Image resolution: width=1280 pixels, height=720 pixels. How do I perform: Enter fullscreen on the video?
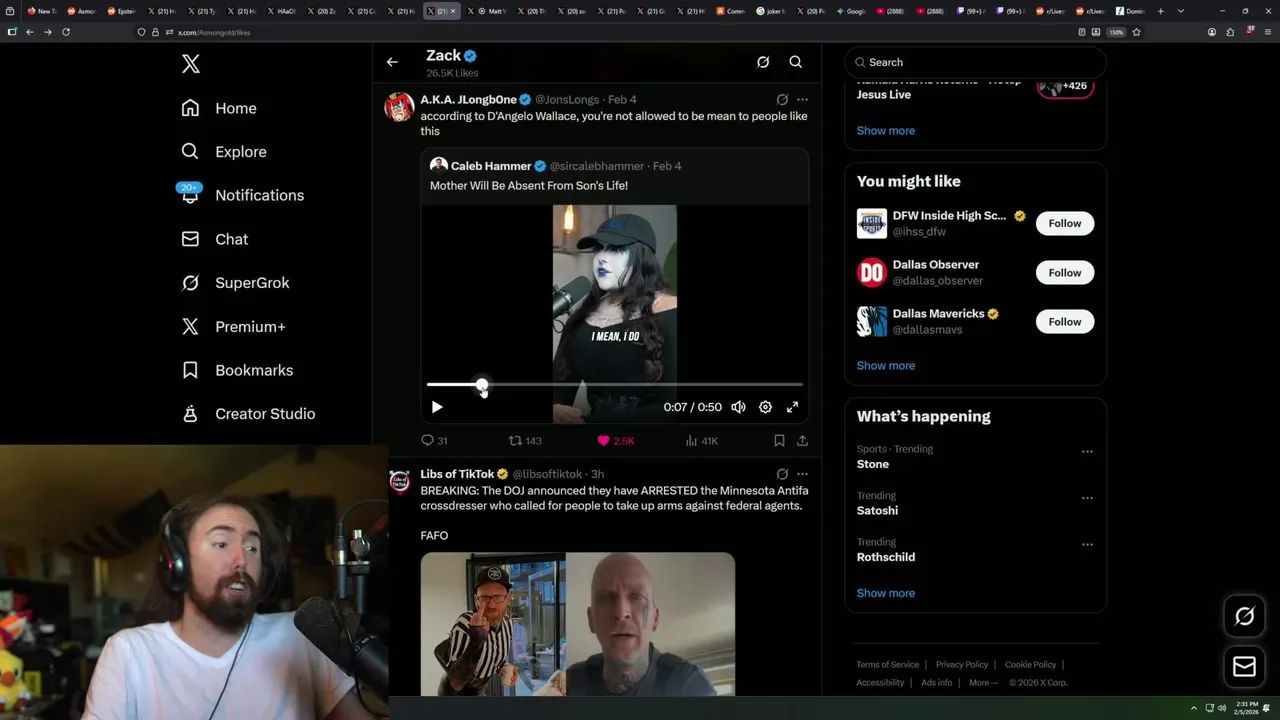point(792,407)
